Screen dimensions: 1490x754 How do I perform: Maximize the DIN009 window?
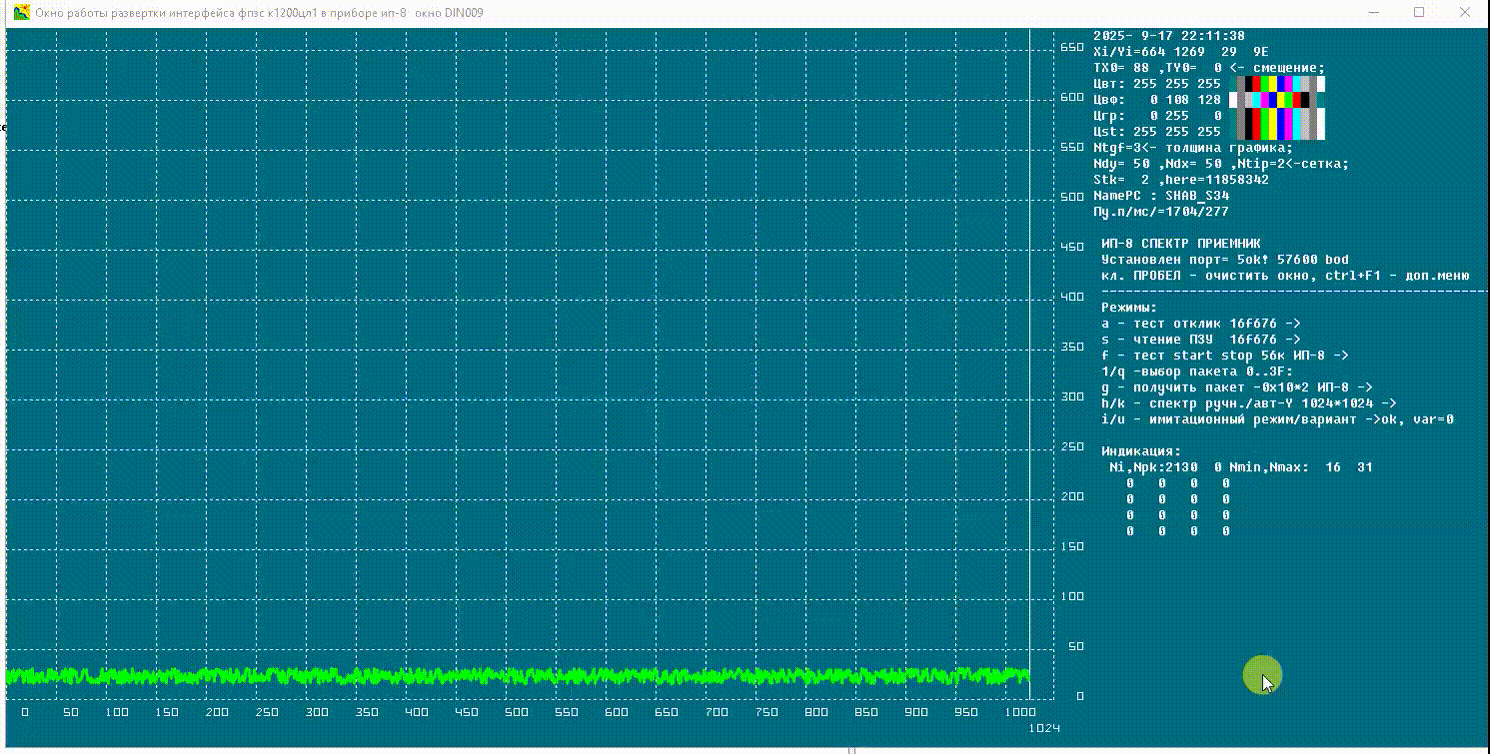click(1419, 13)
